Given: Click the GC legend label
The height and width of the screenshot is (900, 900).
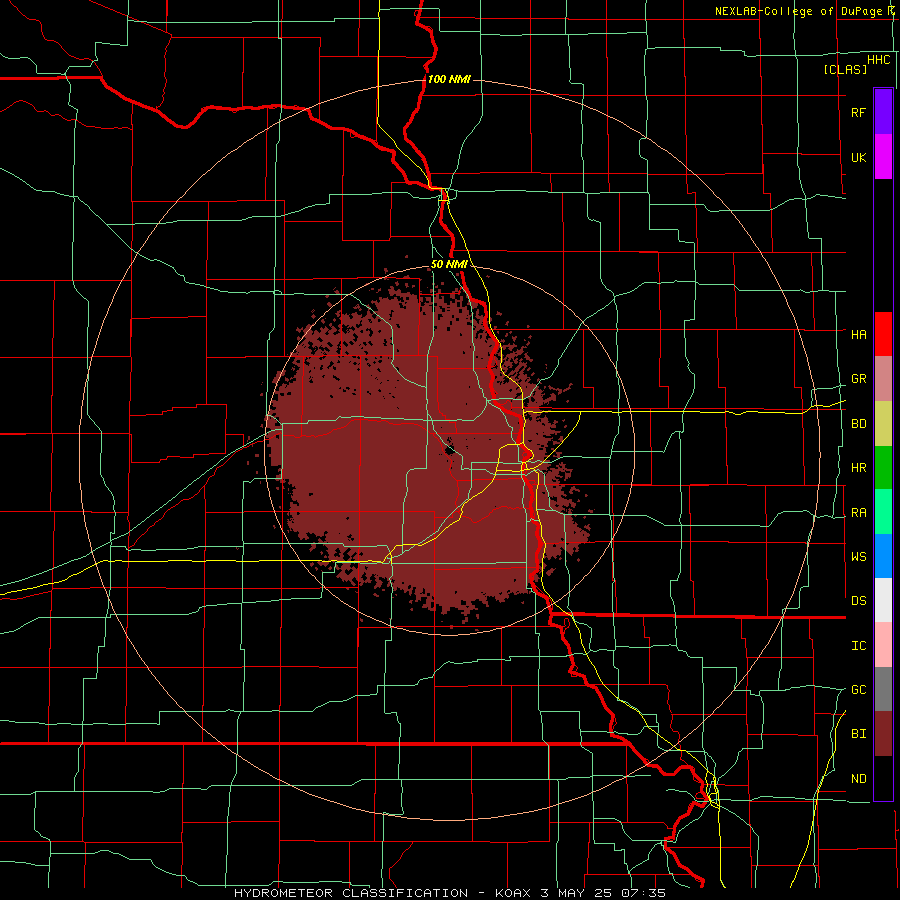Looking at the screenshot, I should click(x=858, y=690).
